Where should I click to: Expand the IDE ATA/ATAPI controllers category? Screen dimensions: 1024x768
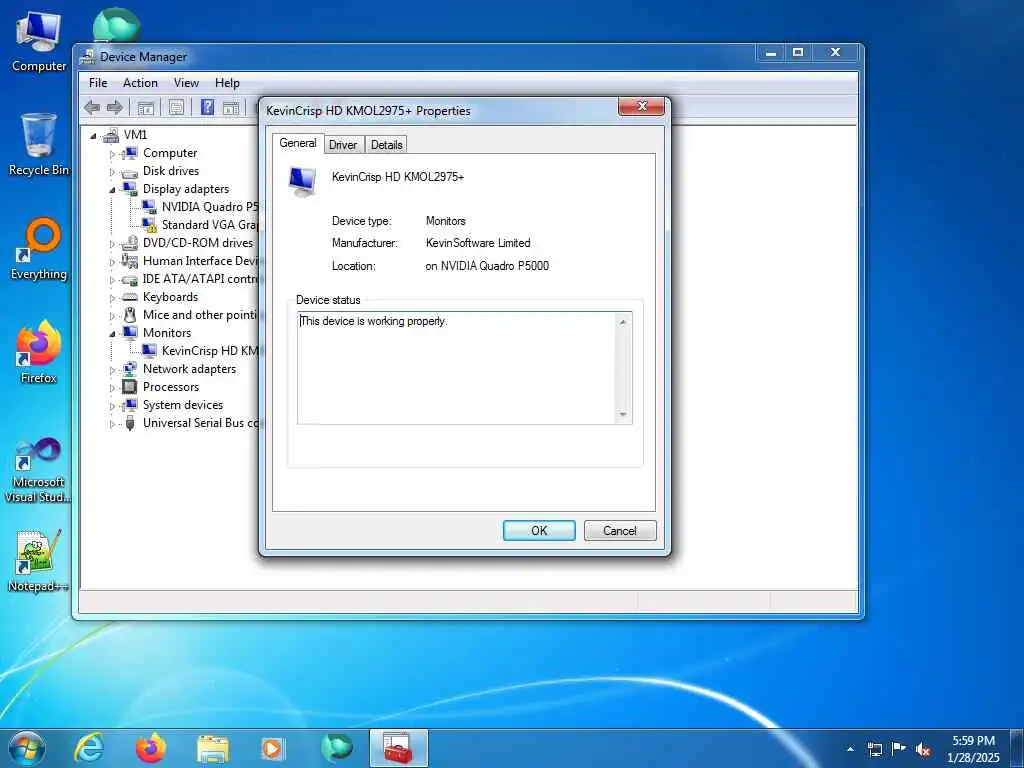coord(112,280)
